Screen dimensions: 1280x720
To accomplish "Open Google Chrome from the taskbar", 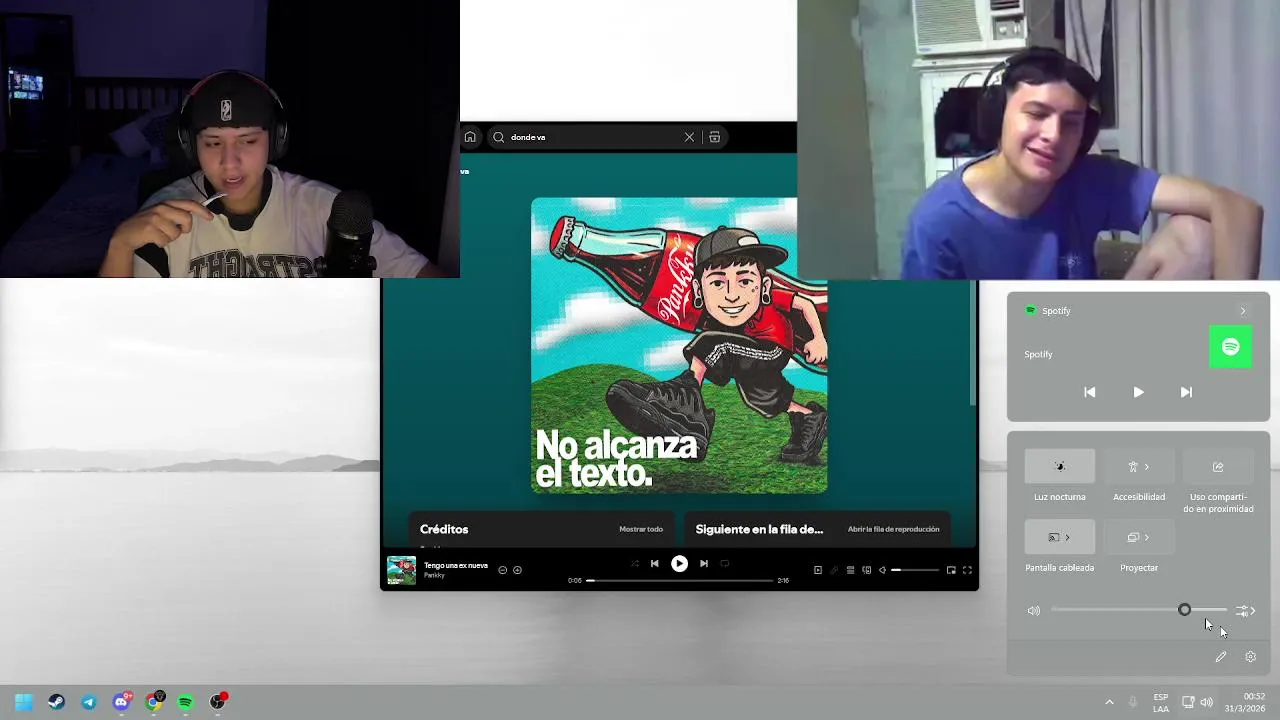I will pos(153,702).
